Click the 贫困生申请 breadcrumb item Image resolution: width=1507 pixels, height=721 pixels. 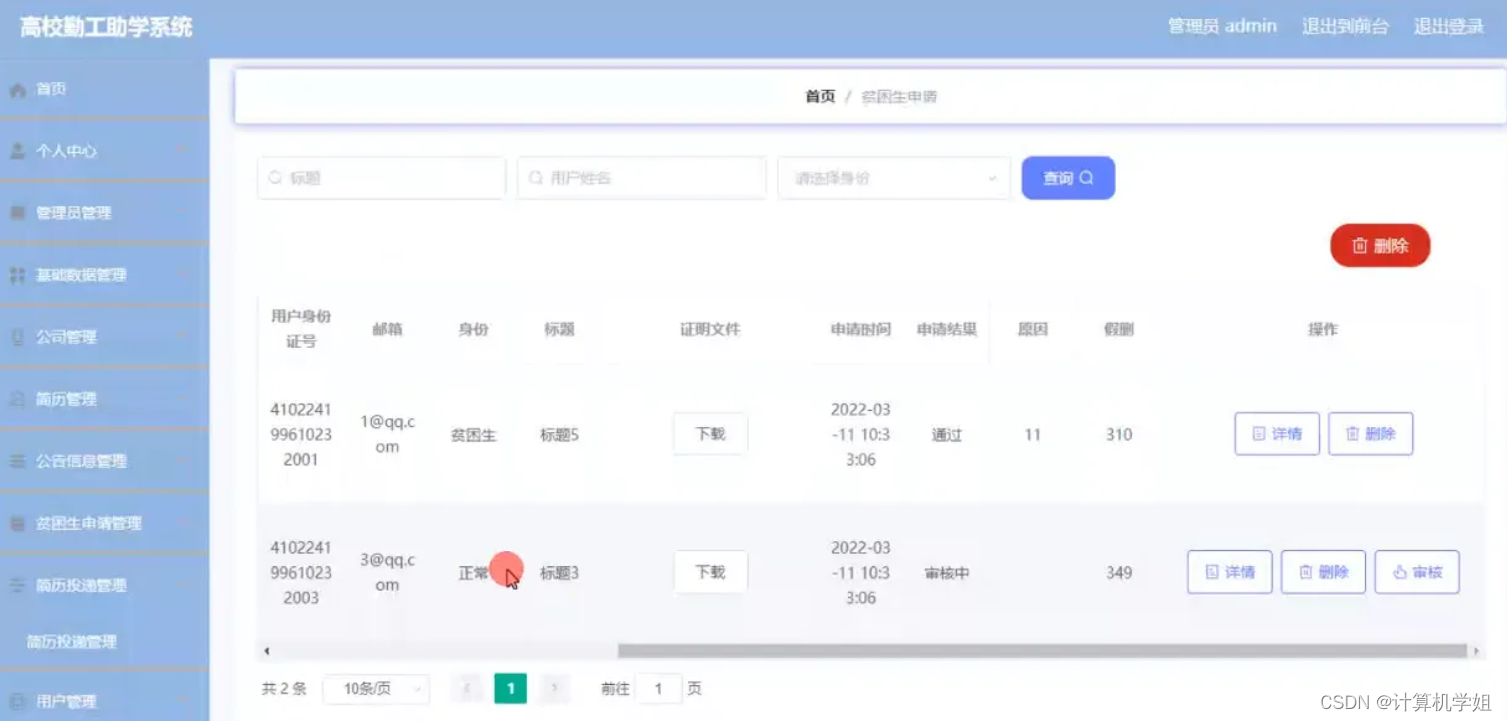(x=899, y=97)
